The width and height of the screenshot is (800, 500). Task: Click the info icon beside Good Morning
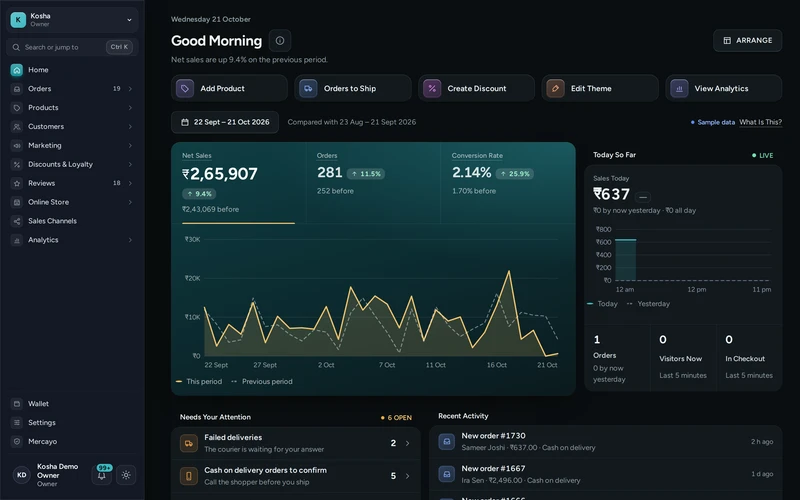tap(280, 40)
